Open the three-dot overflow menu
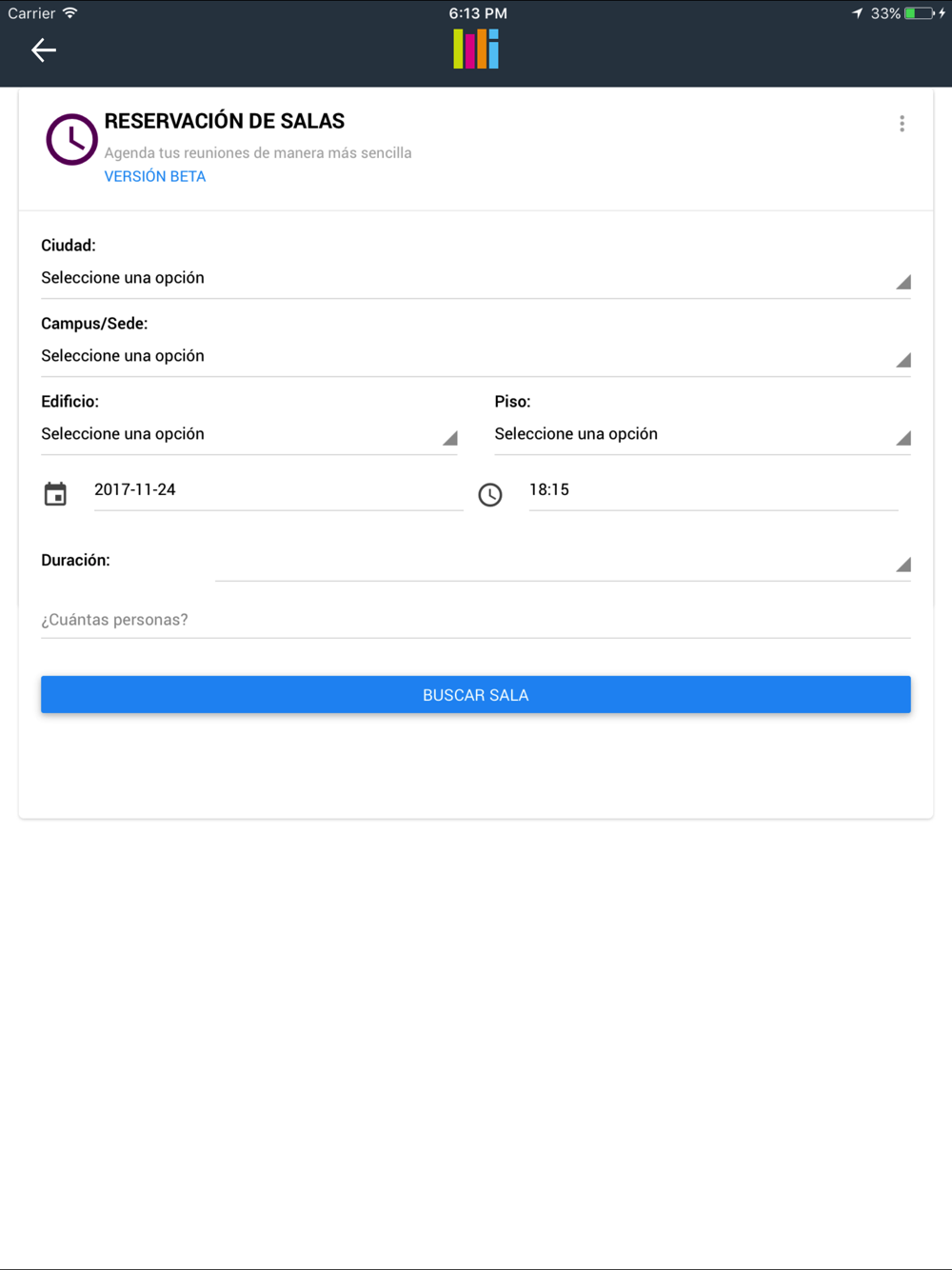This screenshot has height=1270, width=952. [x=902, y=124]
